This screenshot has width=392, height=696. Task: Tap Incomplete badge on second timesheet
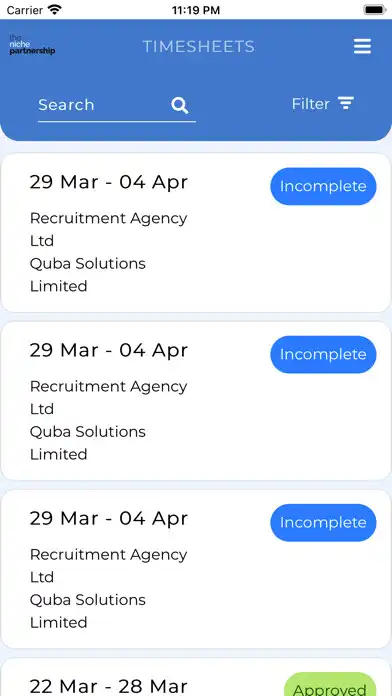click(x=323, y=355)
